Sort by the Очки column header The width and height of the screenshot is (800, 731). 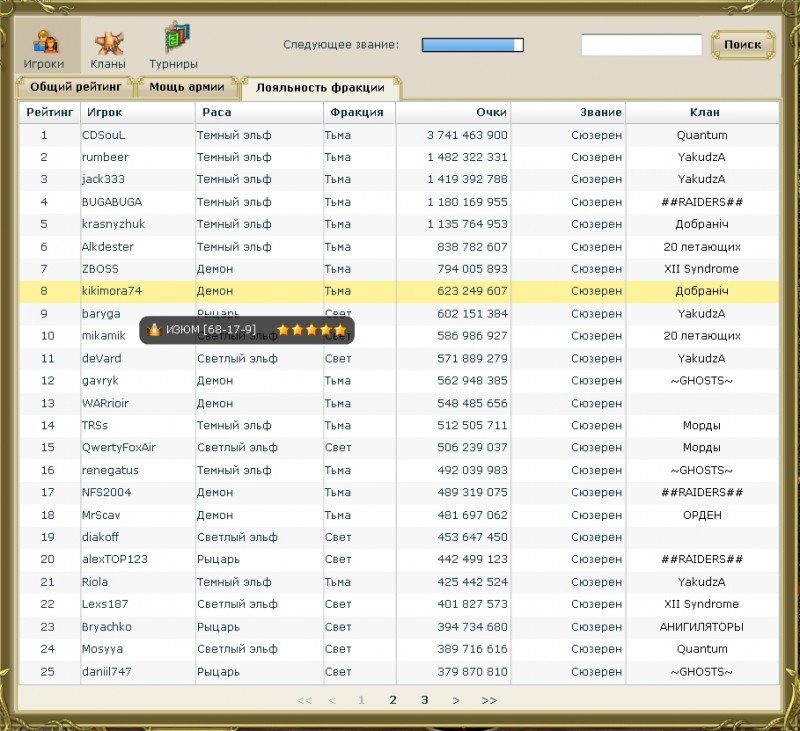(x=491, y=113)
